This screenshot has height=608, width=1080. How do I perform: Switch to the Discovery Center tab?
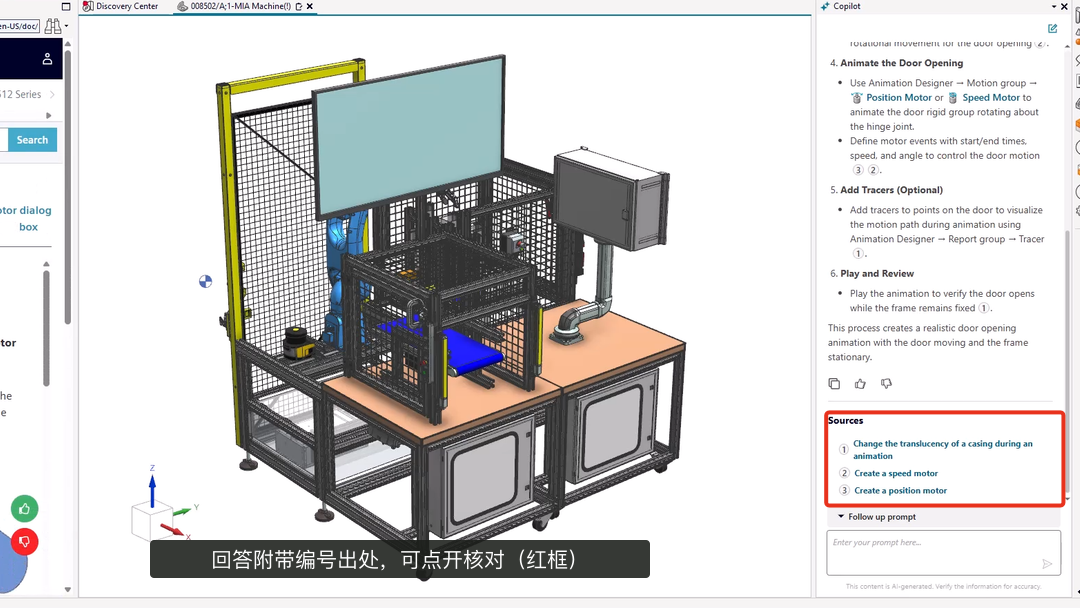(x=121, y=6)
